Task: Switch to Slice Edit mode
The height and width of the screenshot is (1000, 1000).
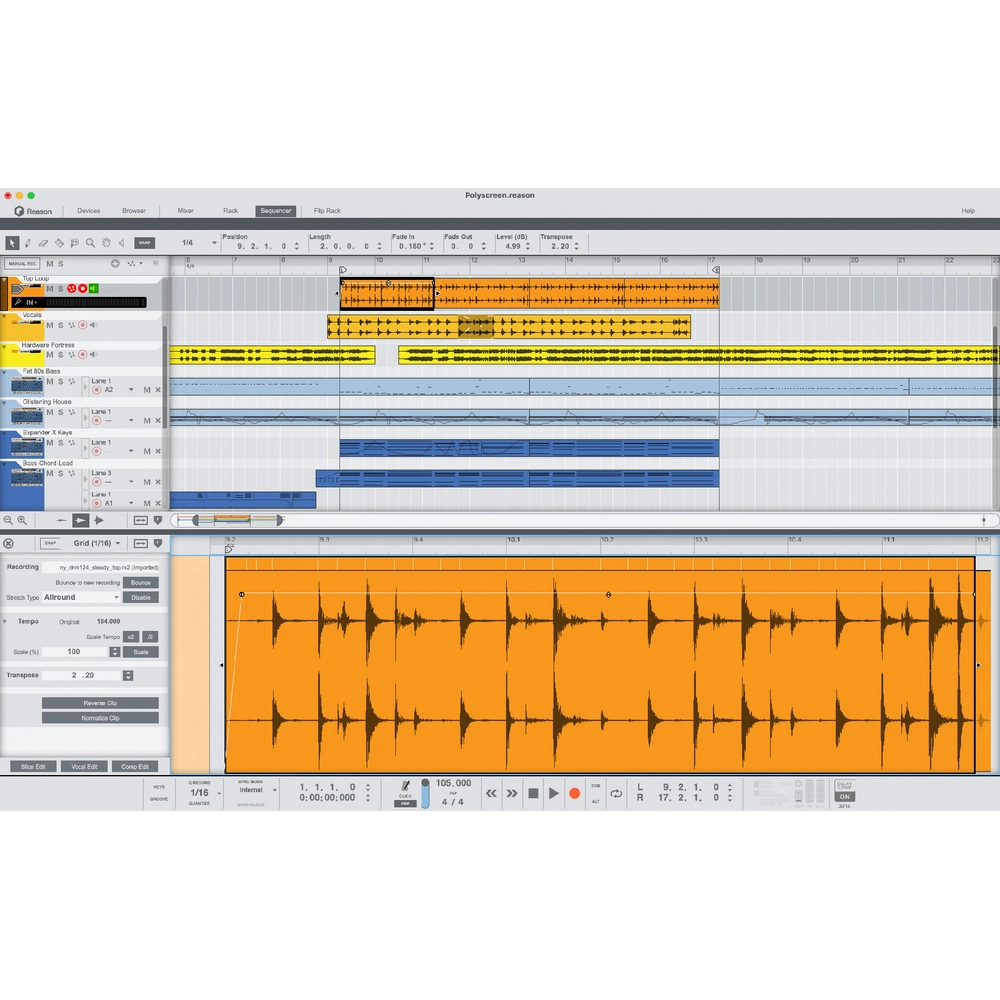Action: (33, 767)
